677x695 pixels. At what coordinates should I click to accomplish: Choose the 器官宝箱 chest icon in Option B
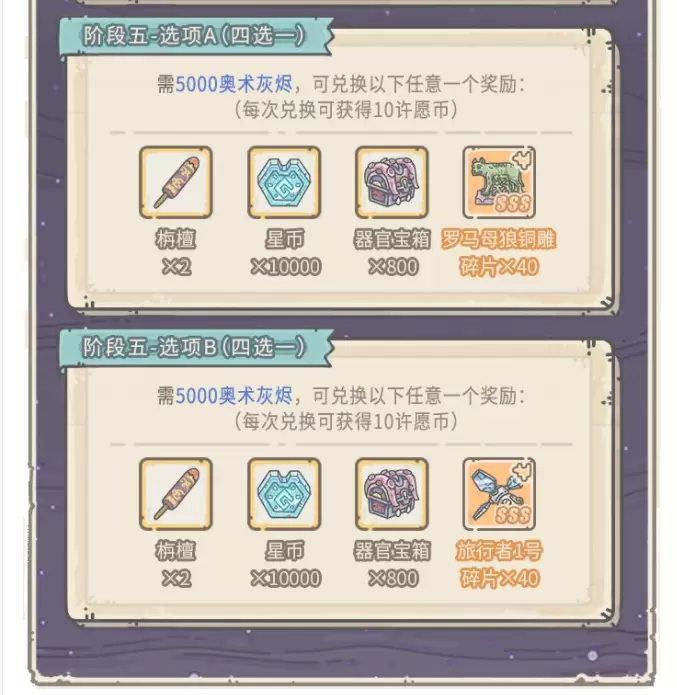[x=391, y=494]
